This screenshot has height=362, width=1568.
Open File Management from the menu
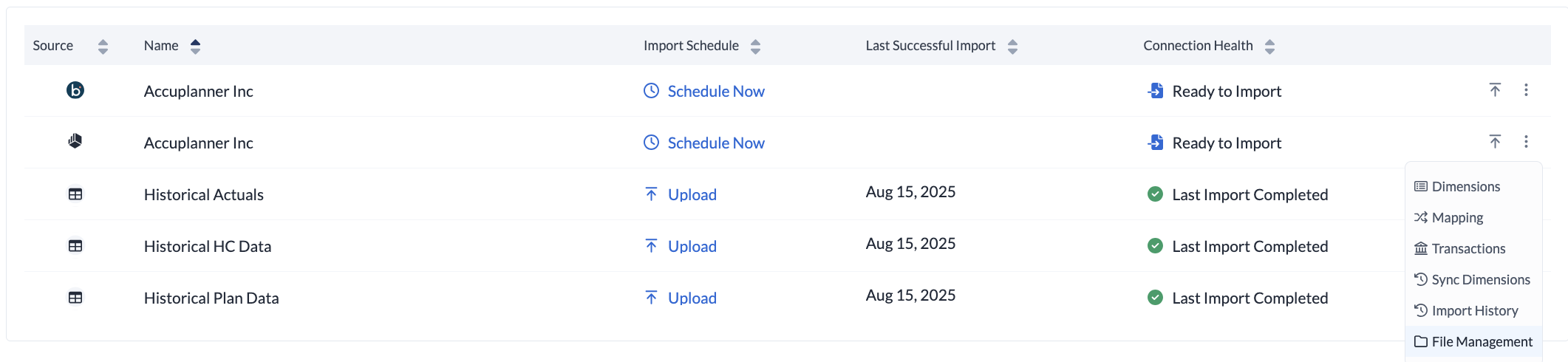(x=1481, y=342)
